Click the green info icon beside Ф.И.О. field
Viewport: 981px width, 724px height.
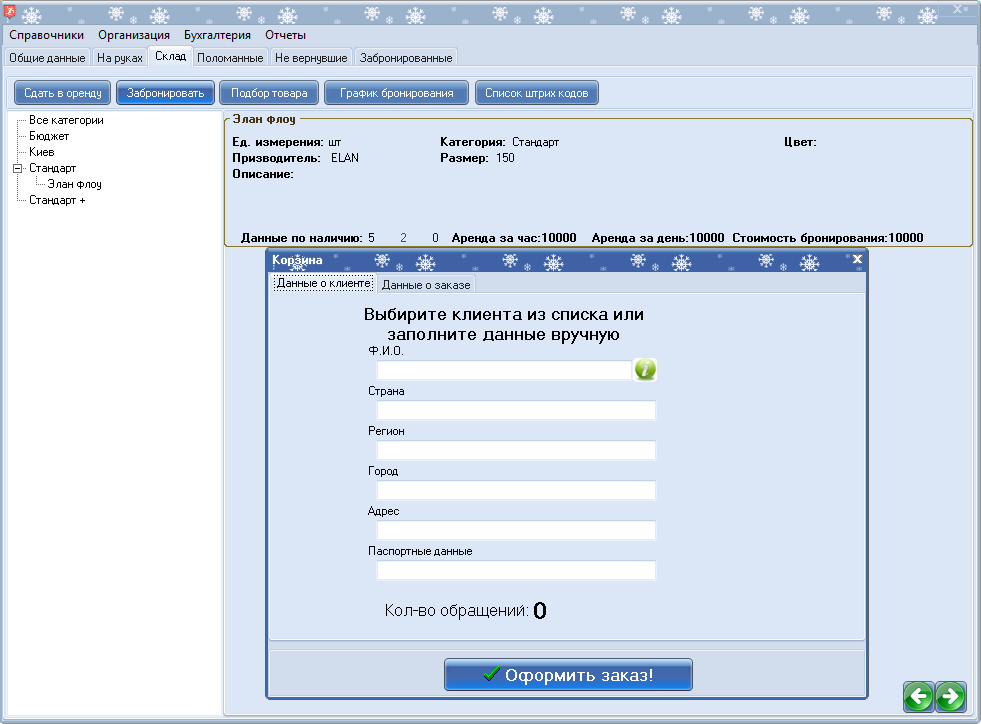click(645, 370)
